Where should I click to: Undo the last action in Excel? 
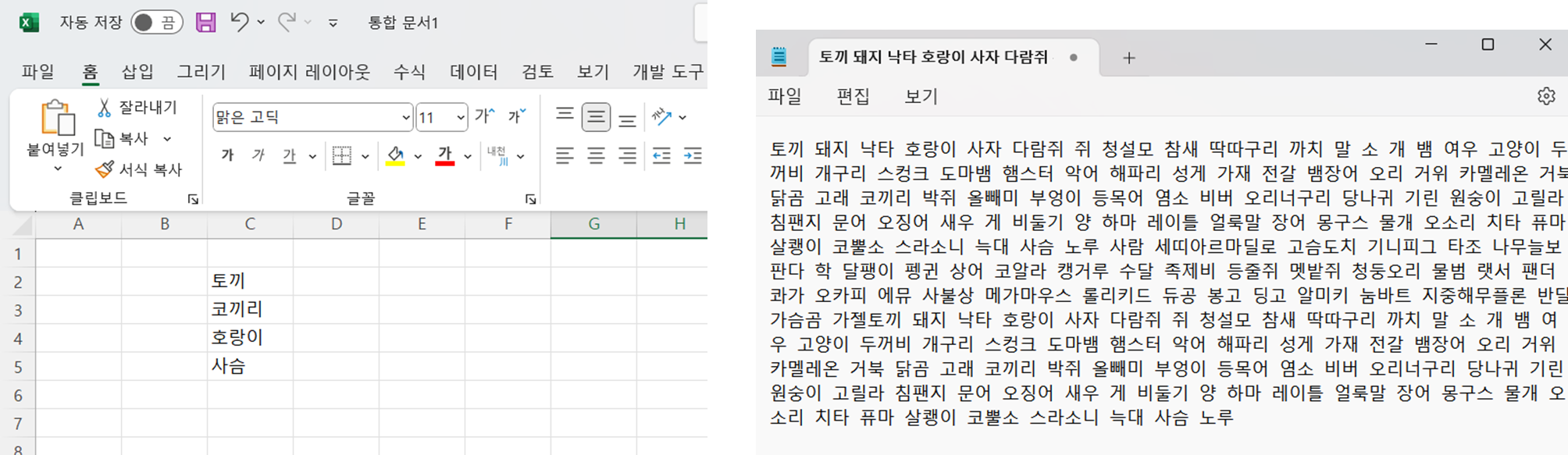[x=239, y=22]
